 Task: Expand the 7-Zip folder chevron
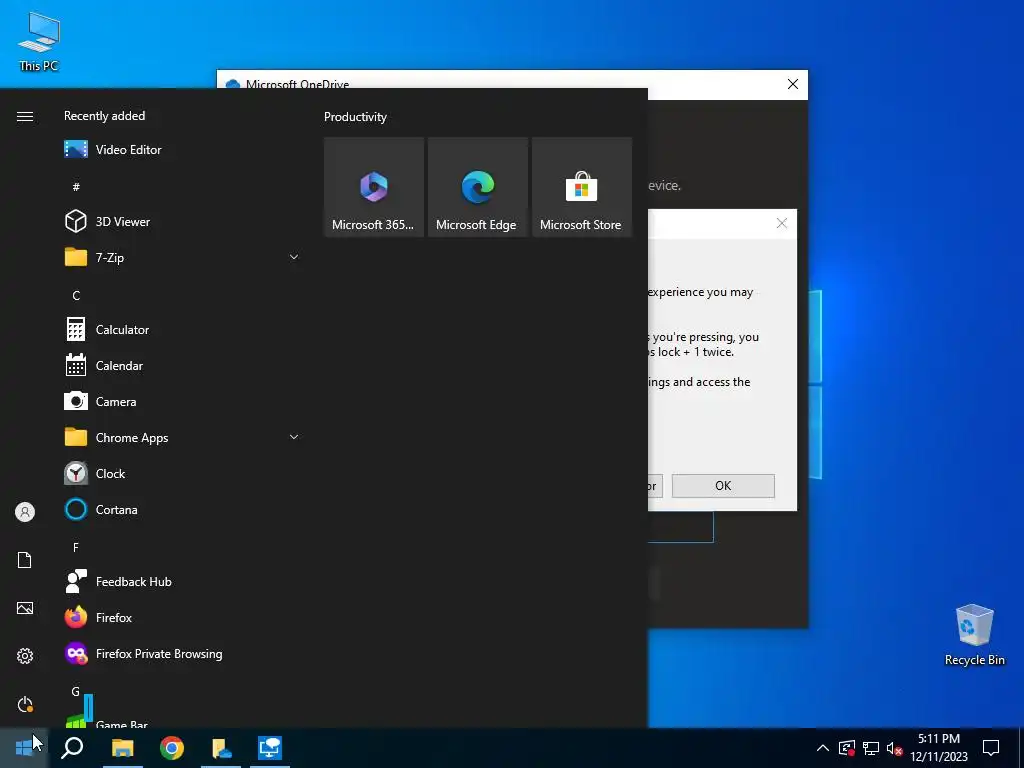[x=294, y=257]
